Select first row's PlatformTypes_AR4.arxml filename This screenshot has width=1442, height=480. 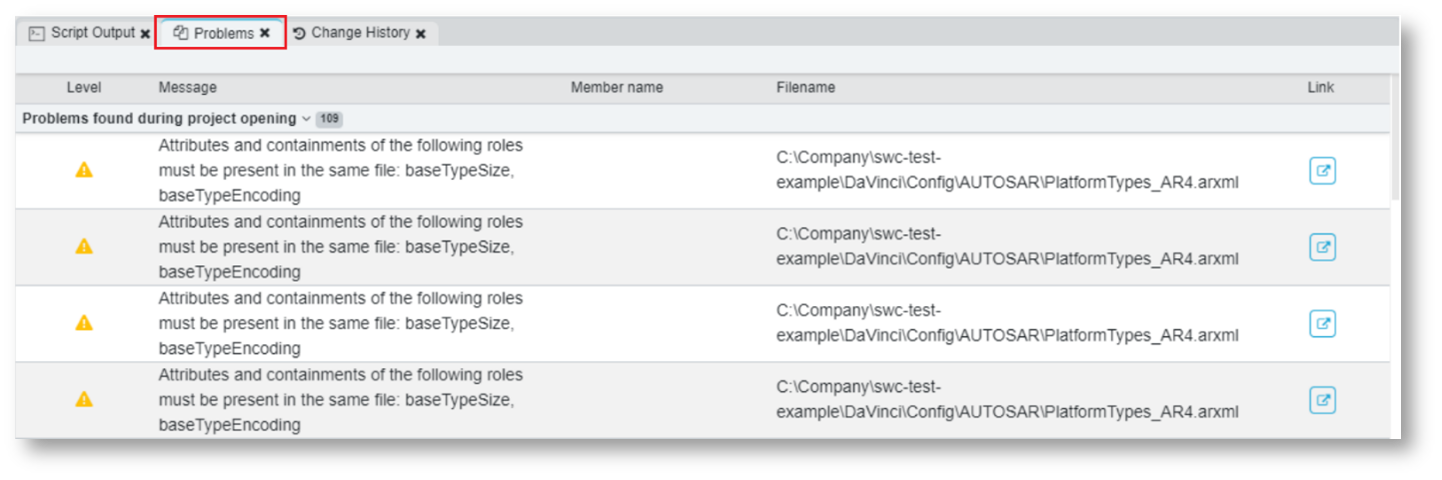[x=1008, y=171]
